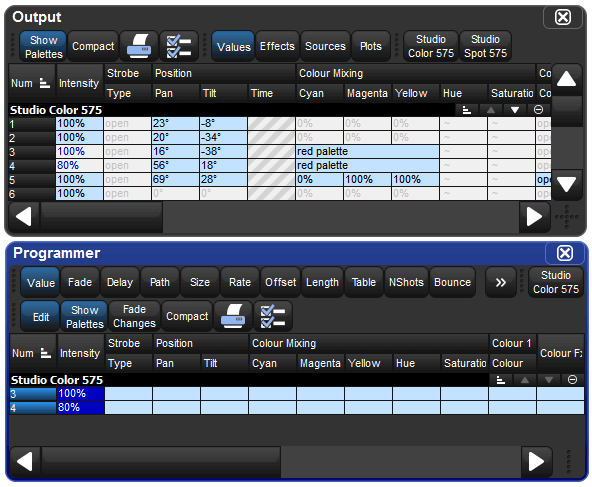Jump to Studio Color 575 in Output window
592x487 pixels.
point(431,46)
